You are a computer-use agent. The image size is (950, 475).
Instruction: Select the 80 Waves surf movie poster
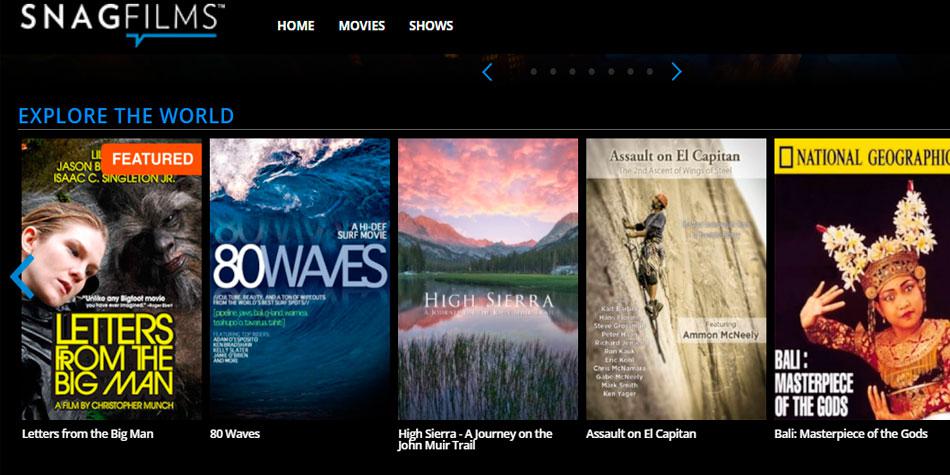coord(299,280)
